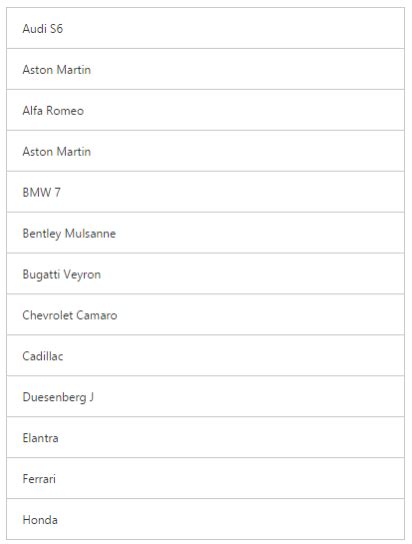The height and width of the screenshot is (544, 412).
Task: Pick the Ferrari list item
Action: pyautogui.click(x=205, y=478)
